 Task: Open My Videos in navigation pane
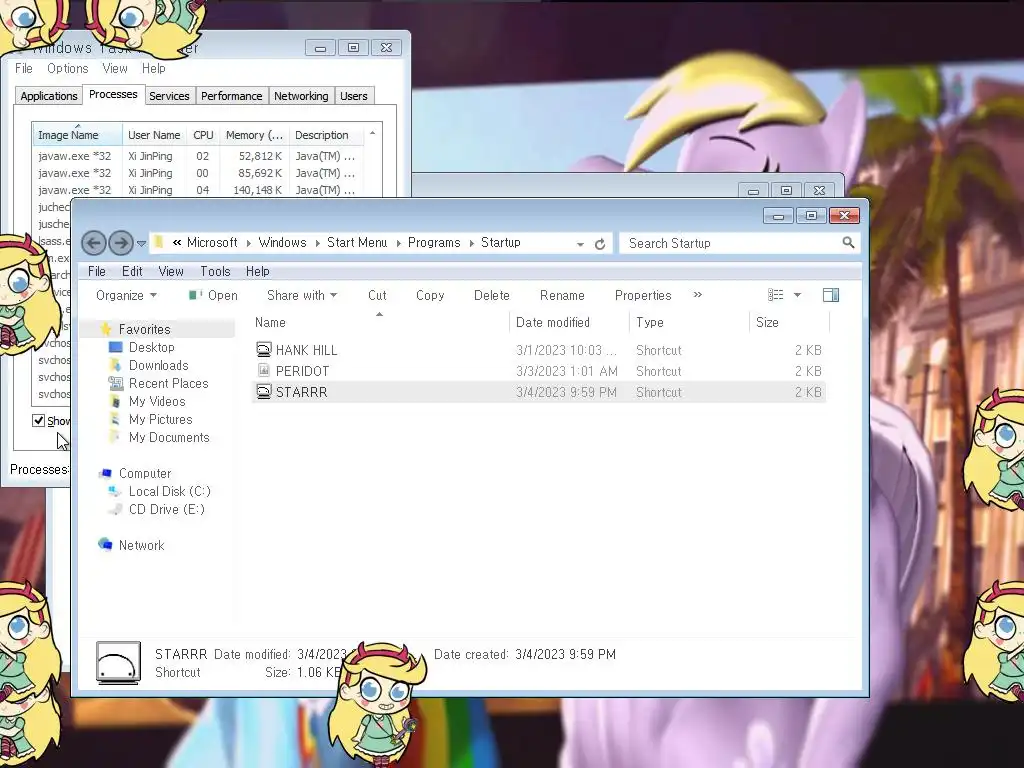[157, 401]
